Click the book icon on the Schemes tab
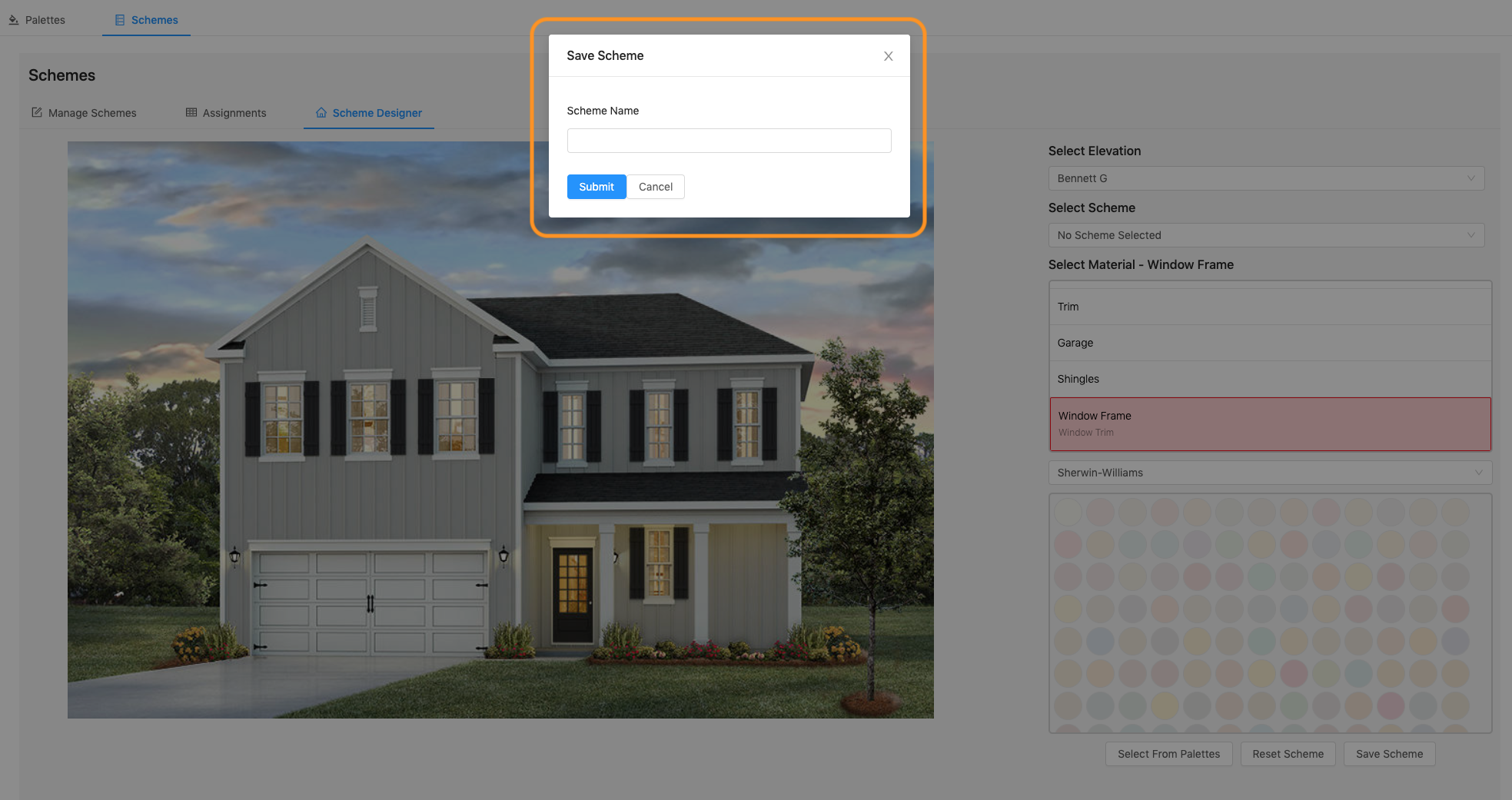Screen dimensions: 1512x800 point(119,19)
